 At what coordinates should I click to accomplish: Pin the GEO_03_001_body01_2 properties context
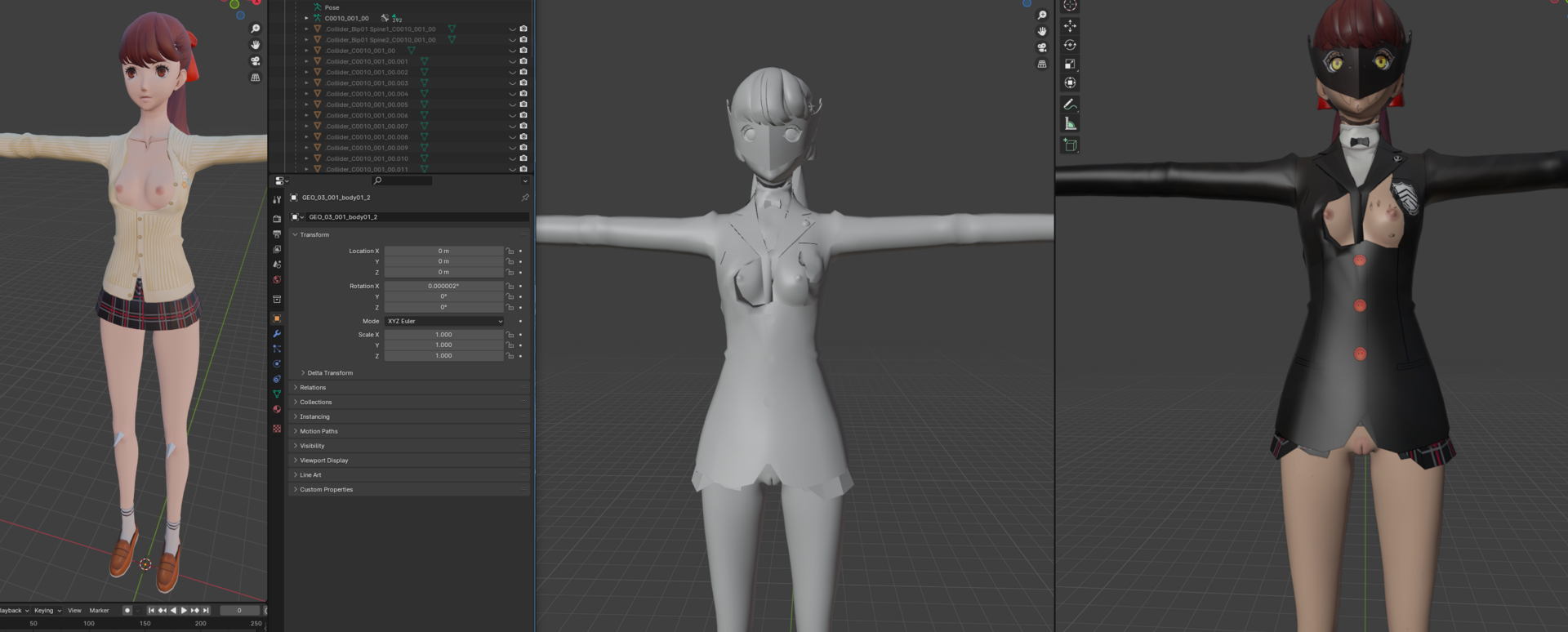point(525,198)
